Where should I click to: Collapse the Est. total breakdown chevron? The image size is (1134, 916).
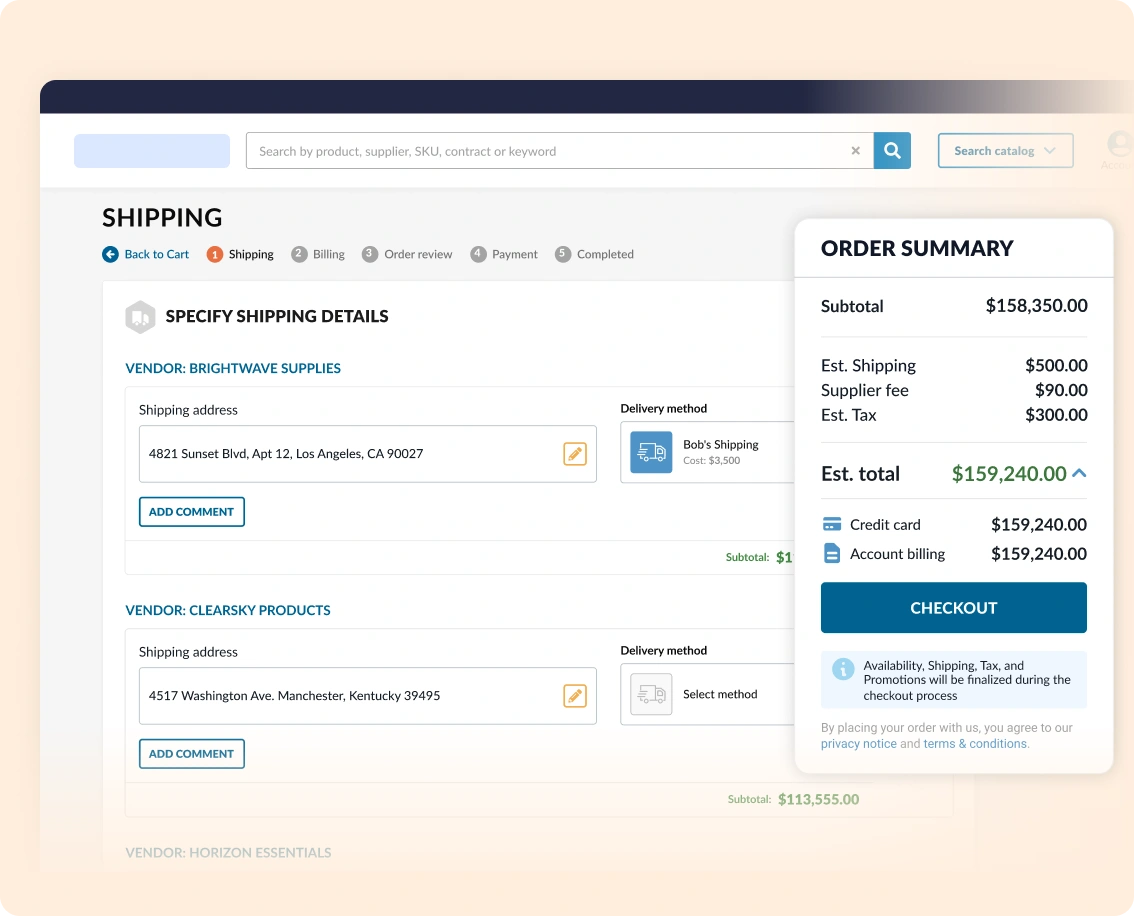click(x=1079, y=473)
